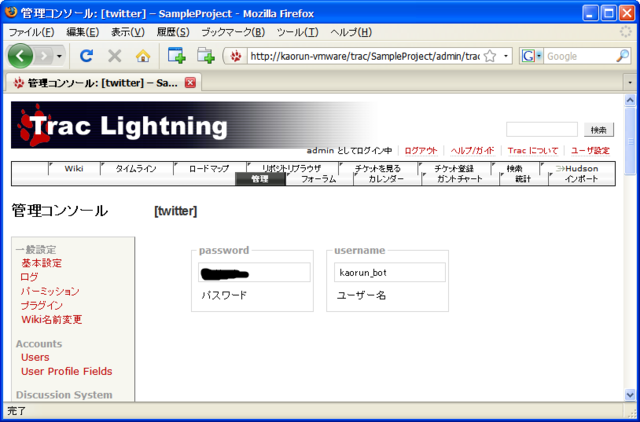Click the Trac paw site icon in address bar
This screenshot has width=640, height=422.
tap(236, 56)
